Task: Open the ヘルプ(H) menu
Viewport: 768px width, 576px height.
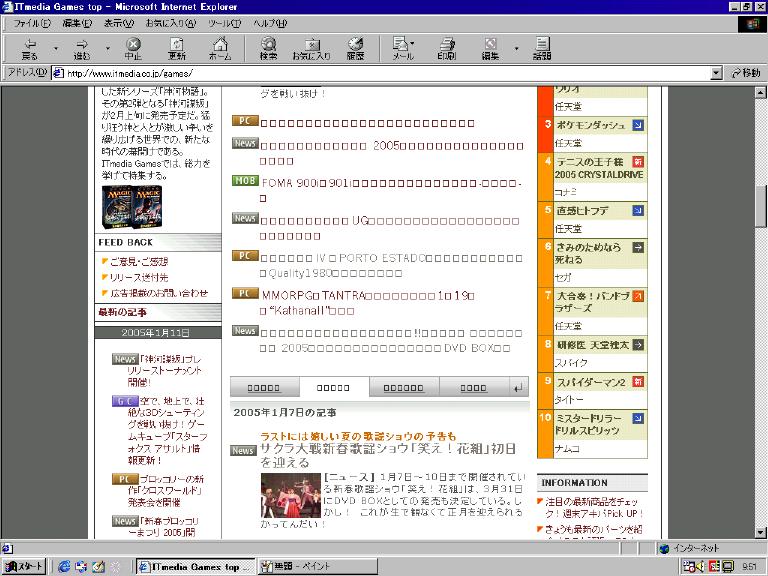Action: (x=270, y=23)
